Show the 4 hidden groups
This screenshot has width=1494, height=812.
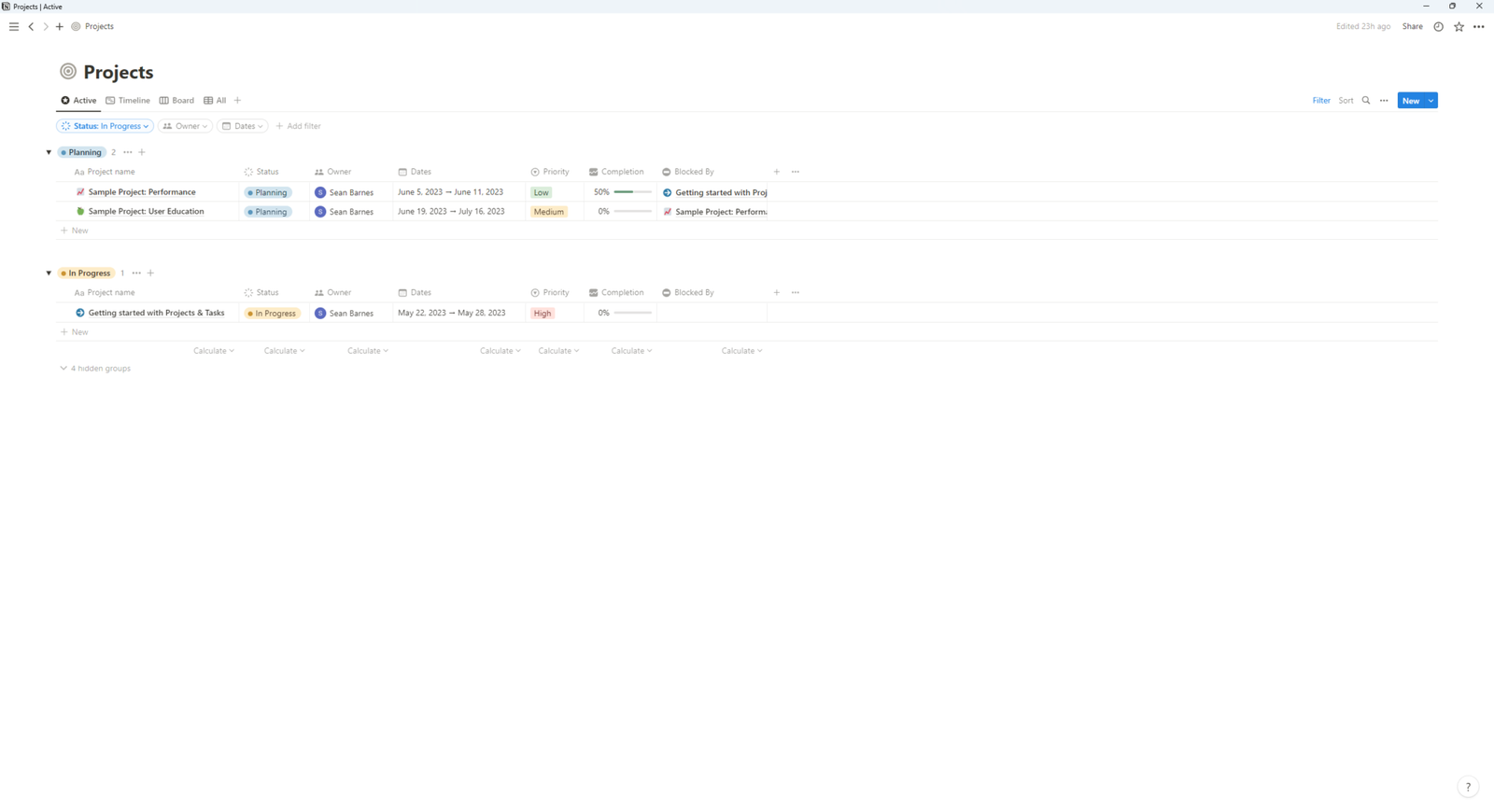click(x=95, y=369)
